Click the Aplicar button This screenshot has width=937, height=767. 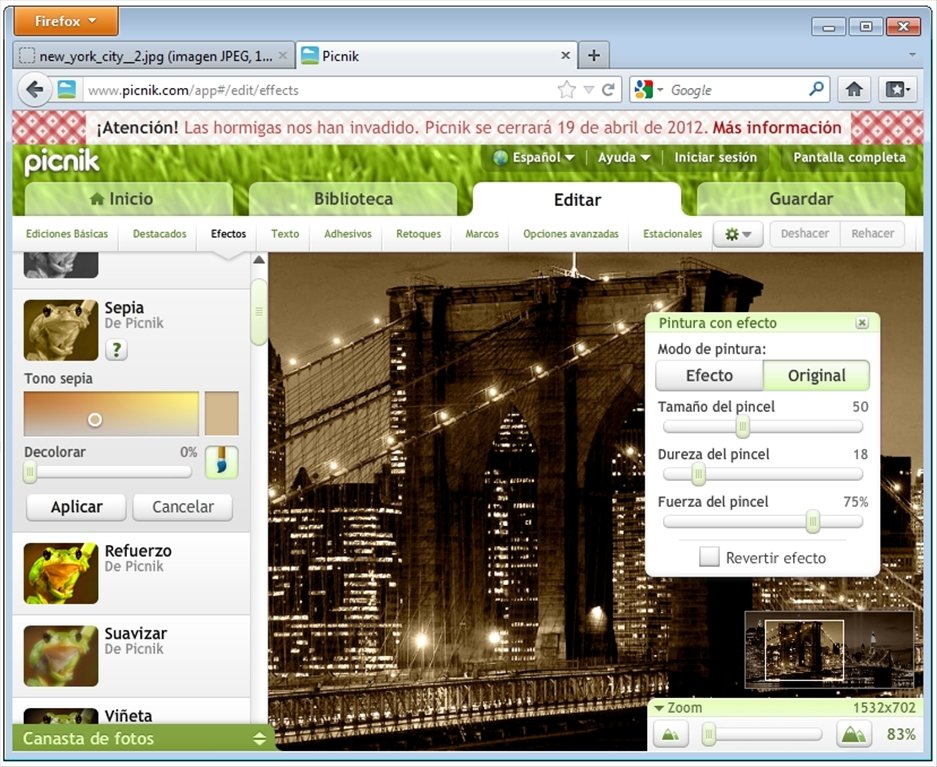(76, 507)
